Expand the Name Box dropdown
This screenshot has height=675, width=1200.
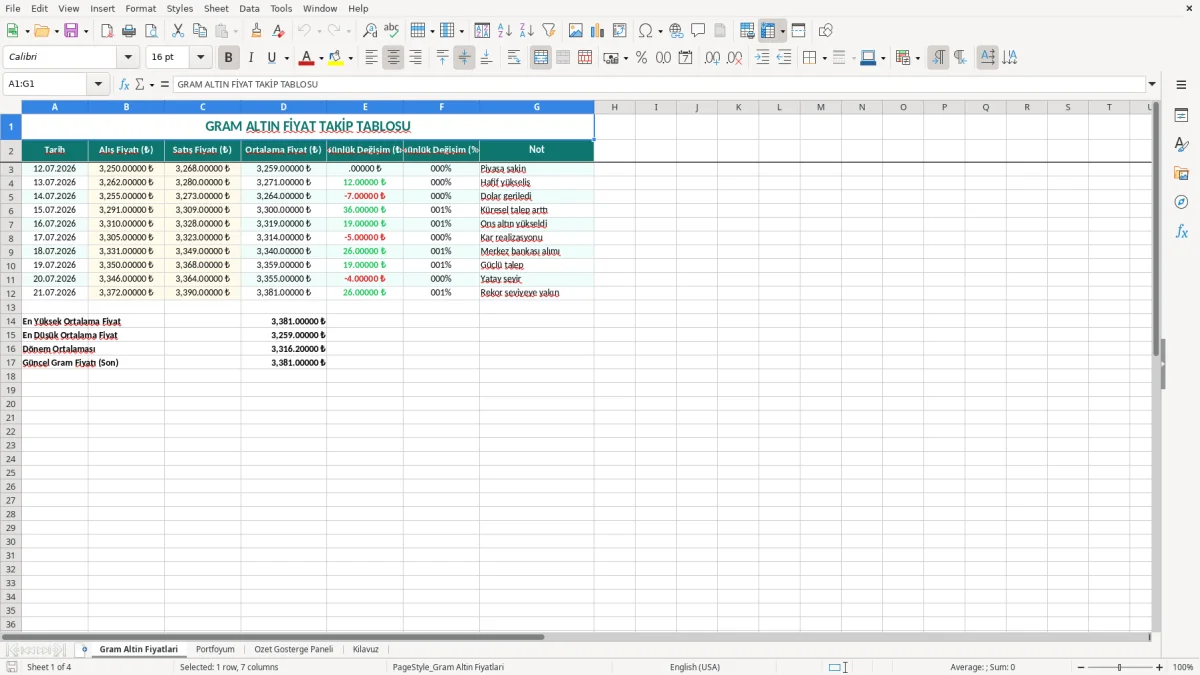pyautogui.click(x=98, y=84)
